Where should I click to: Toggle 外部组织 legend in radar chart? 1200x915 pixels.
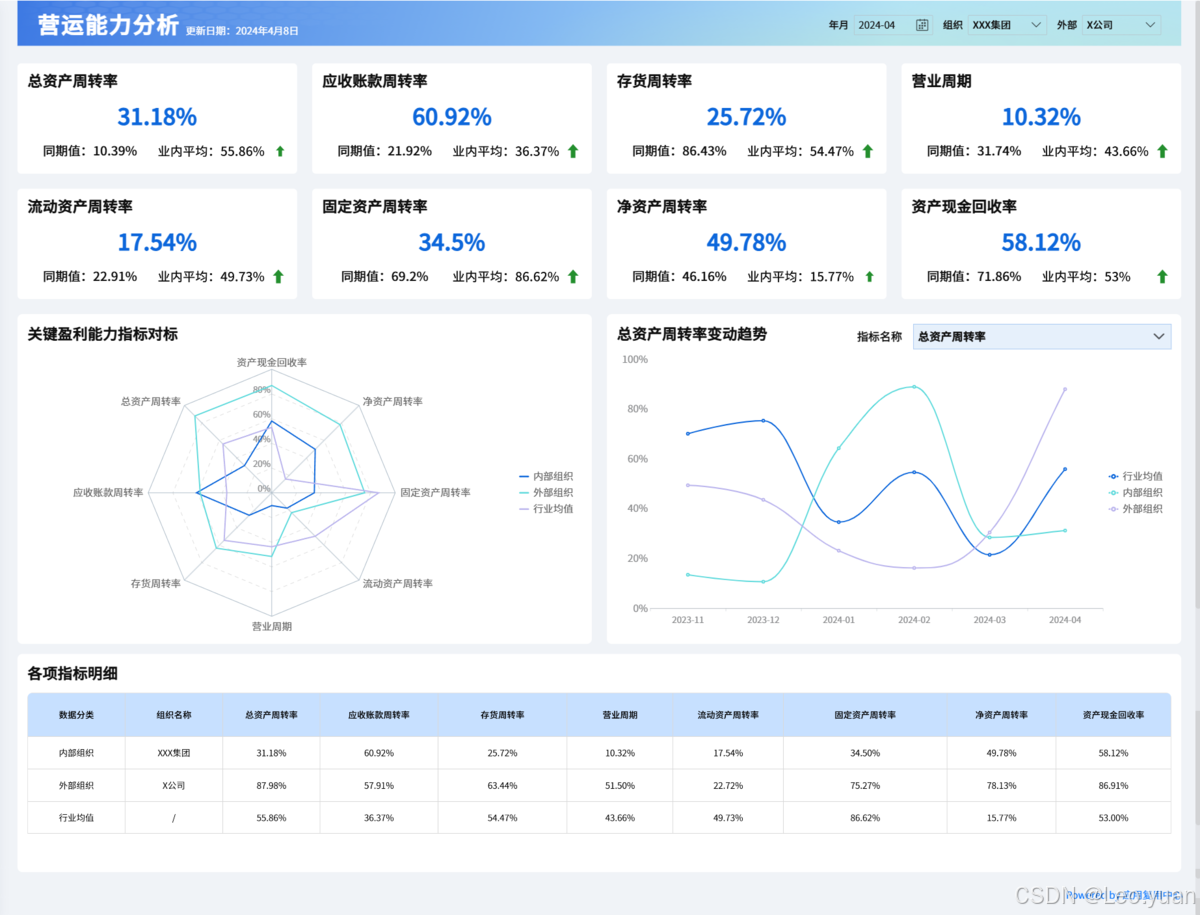[x=546, y=492]
